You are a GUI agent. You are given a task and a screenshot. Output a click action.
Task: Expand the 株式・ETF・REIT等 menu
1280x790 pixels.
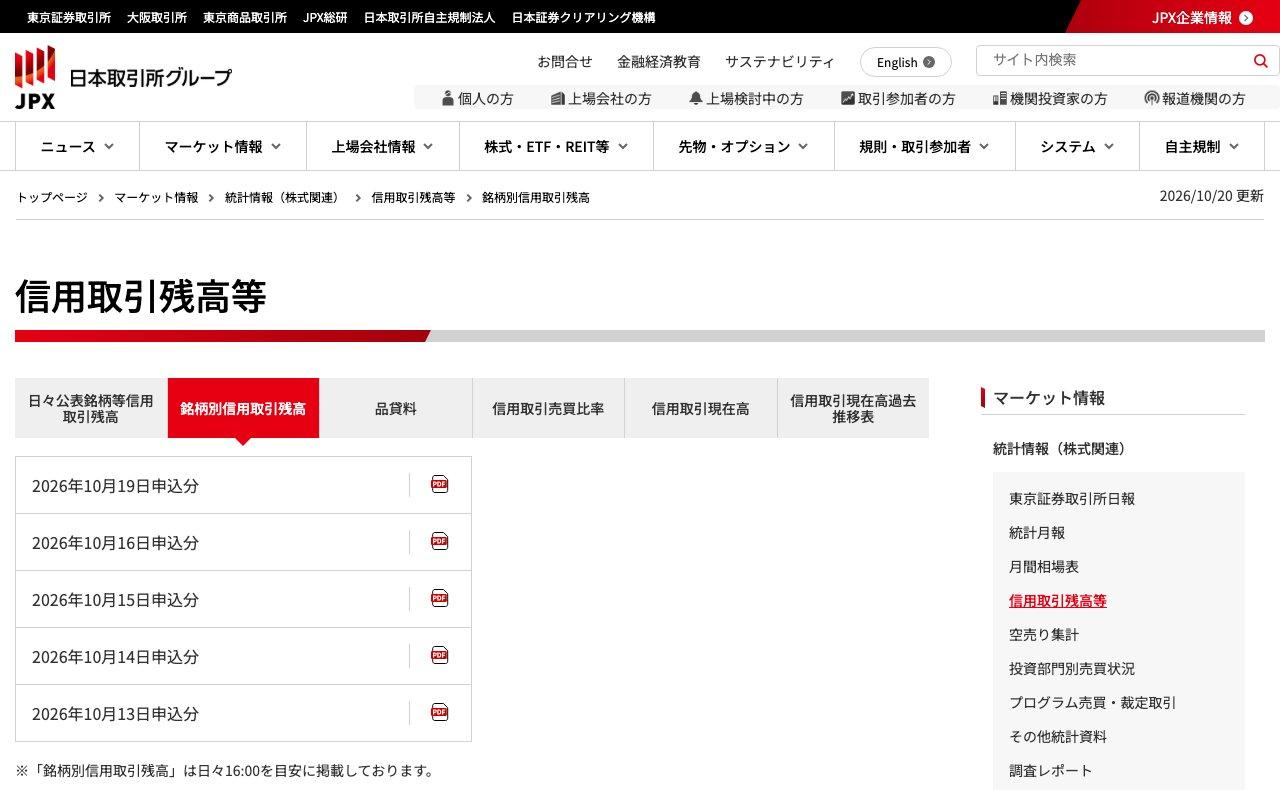(x=556, y=146)
